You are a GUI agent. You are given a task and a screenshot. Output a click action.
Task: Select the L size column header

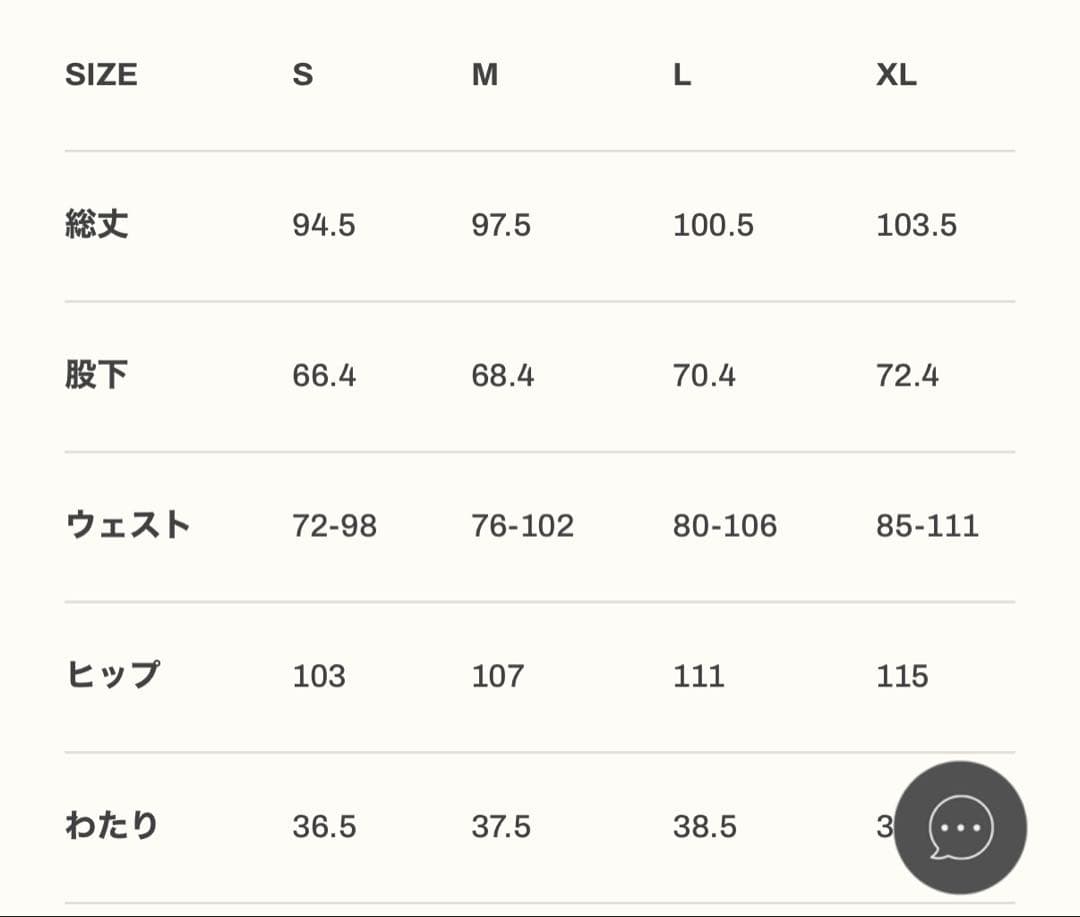682,73
